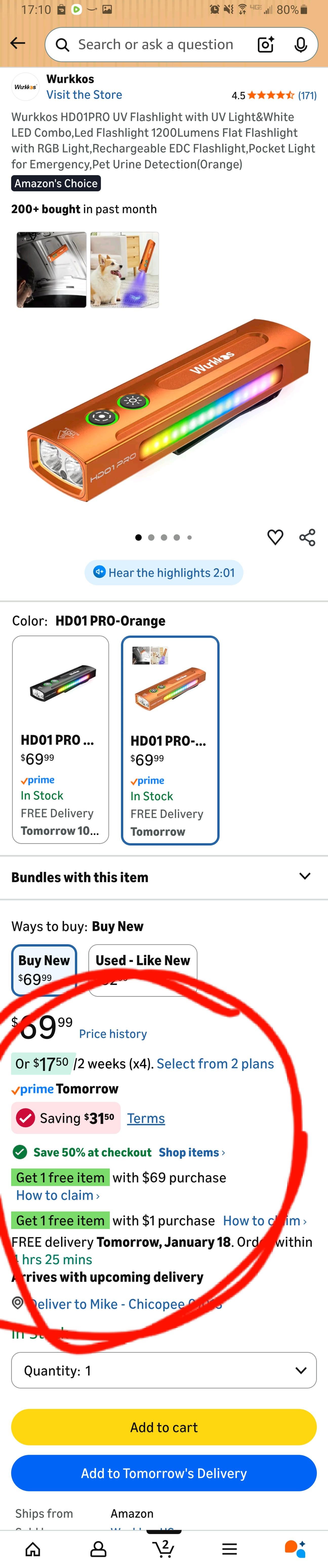
Task: Toggle the Saving $31.50 coupon checkbox
Action: [26, 1118]
